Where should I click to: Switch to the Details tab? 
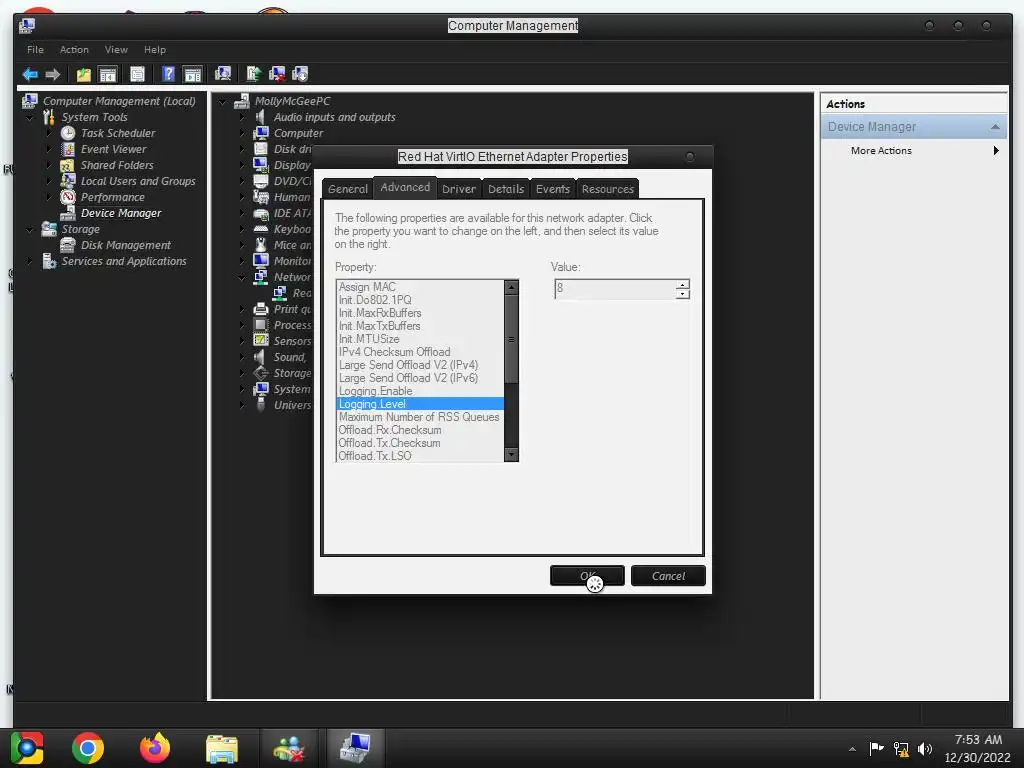point(506,189)
